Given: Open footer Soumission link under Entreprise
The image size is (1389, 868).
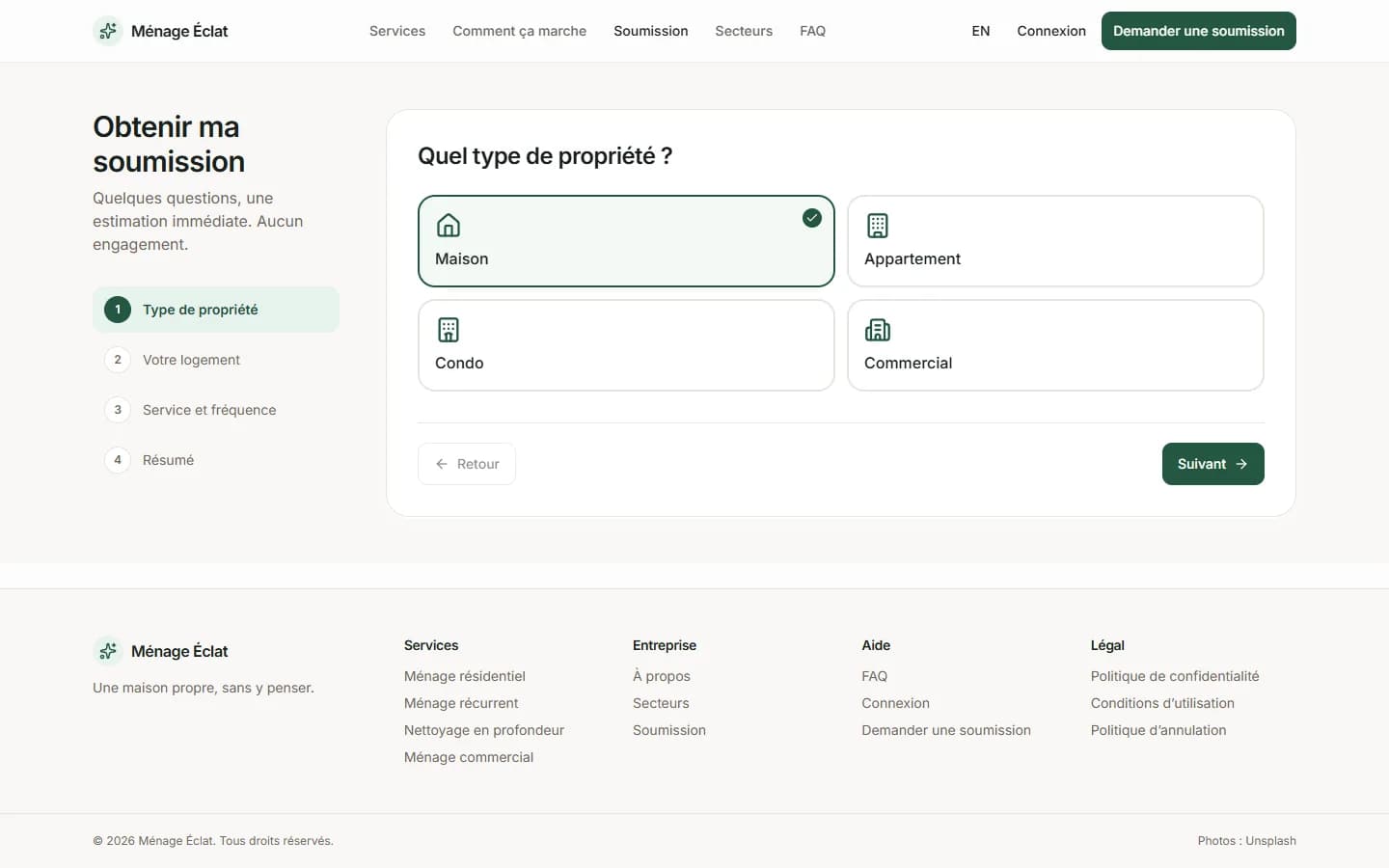Looking at the screenshot, I should pos(669,730).
